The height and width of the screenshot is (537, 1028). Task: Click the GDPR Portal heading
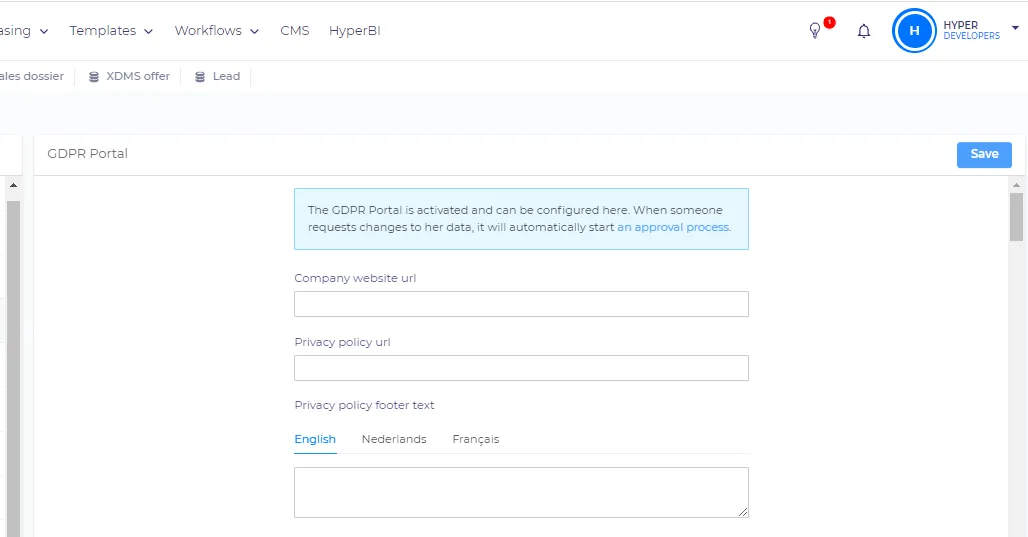(87, 153)
